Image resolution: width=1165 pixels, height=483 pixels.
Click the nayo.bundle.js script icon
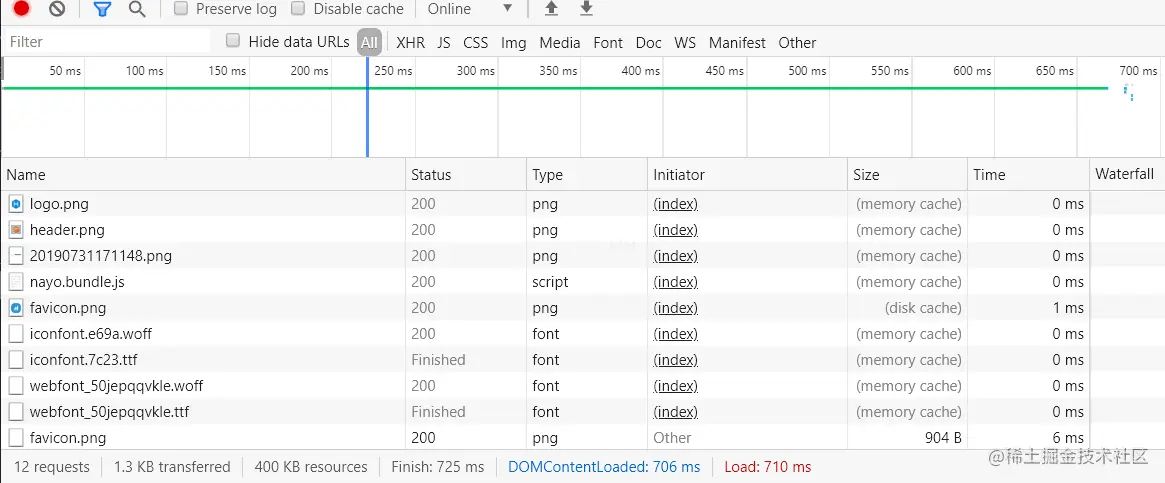point(16,282)
